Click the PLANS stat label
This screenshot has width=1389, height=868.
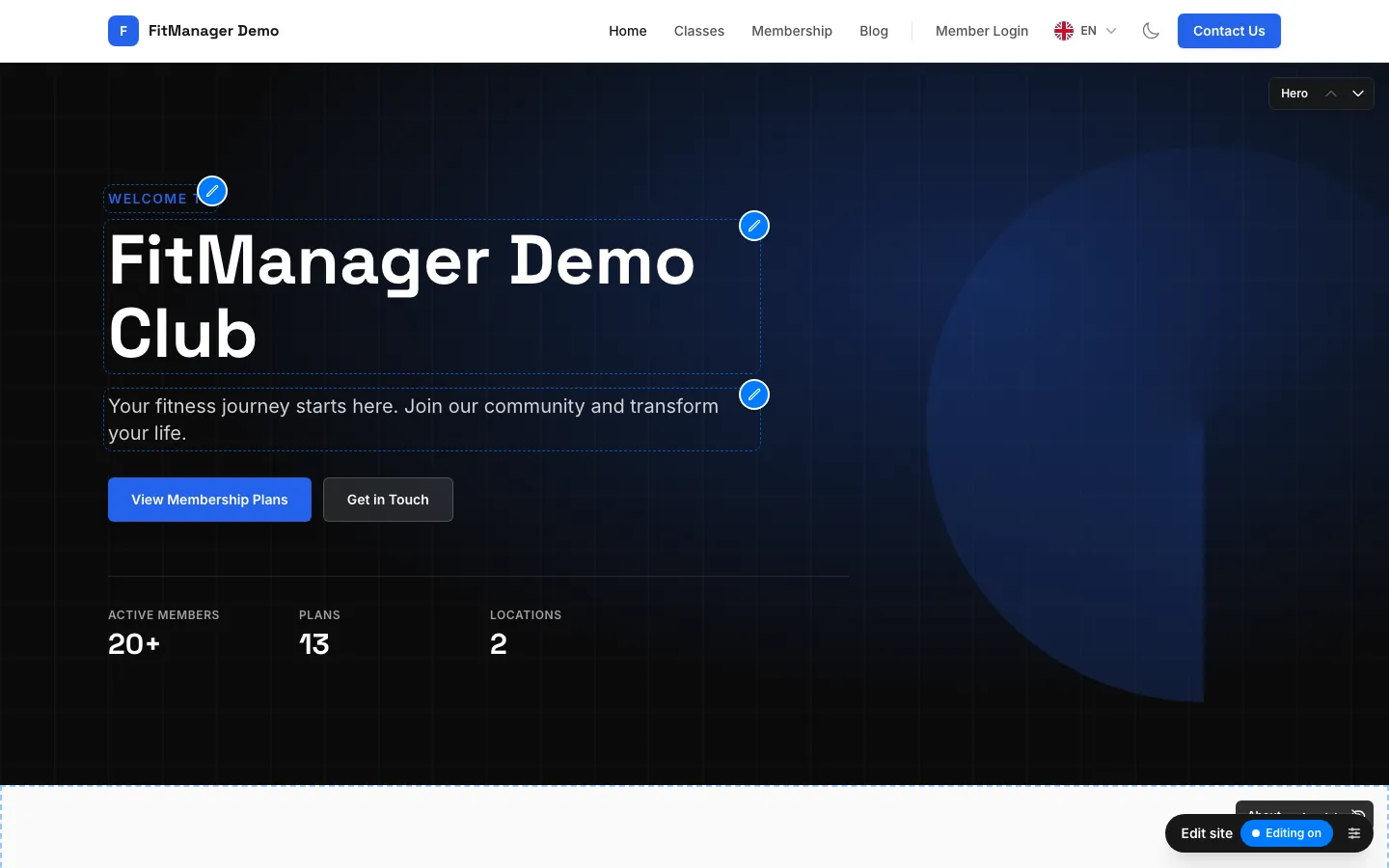pos(319,615)
